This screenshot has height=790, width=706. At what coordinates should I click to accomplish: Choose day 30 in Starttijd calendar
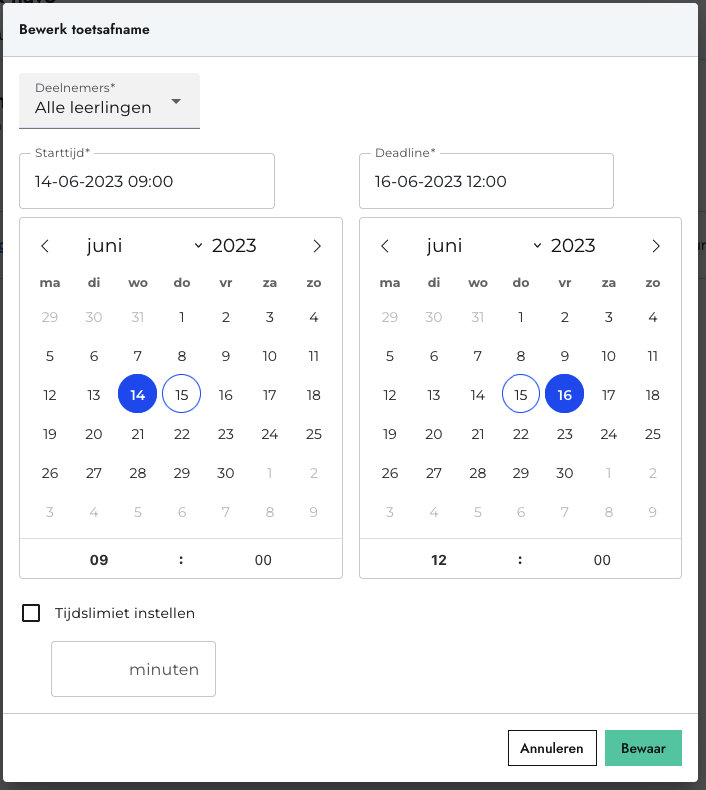225,473
